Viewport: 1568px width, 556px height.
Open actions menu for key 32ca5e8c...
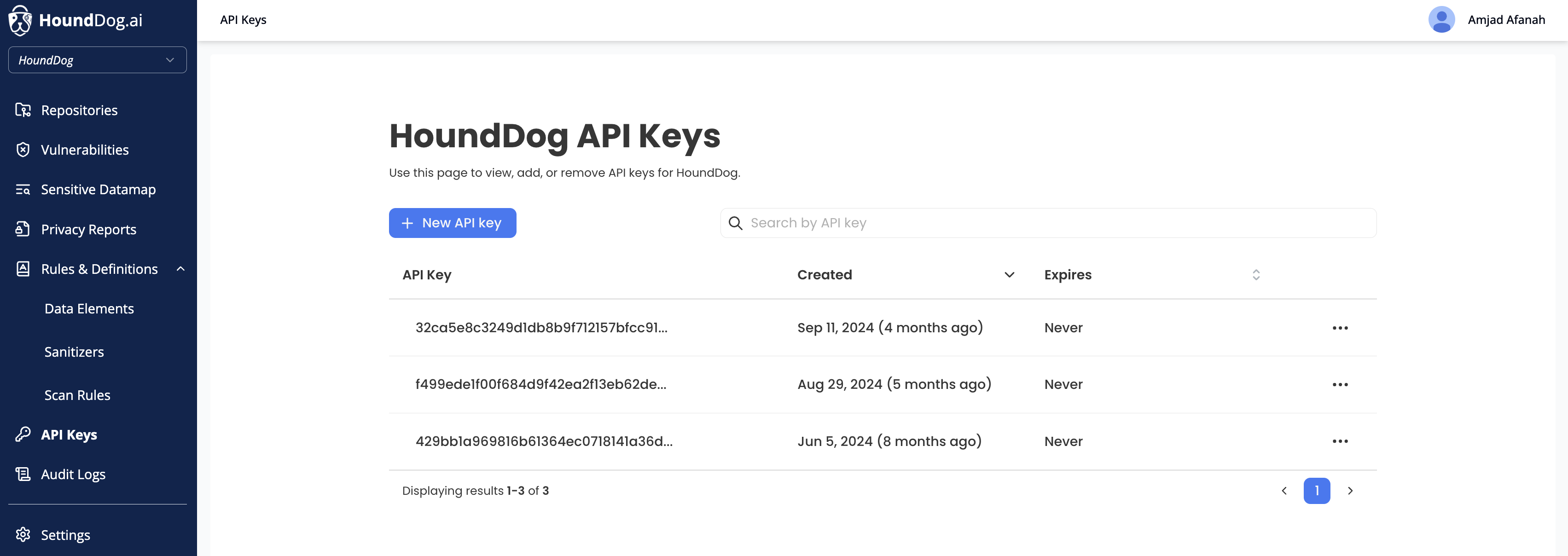coord(1340,328)
